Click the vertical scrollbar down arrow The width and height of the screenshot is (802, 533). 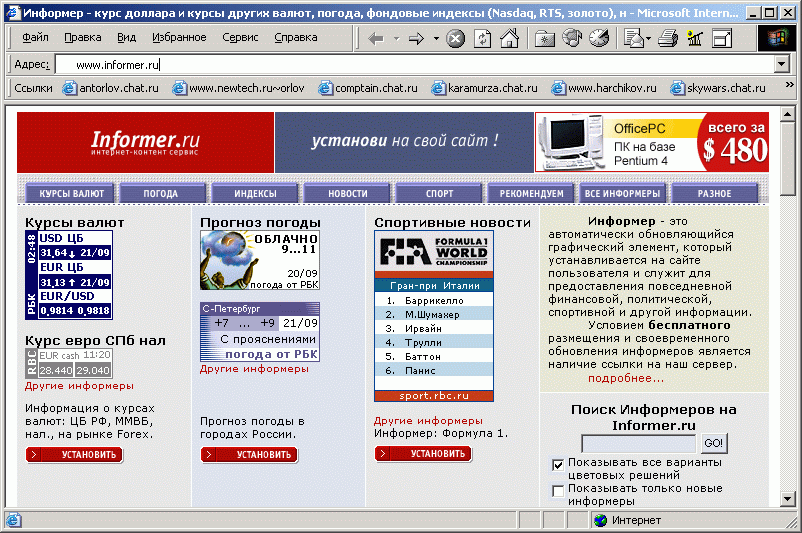787,498
